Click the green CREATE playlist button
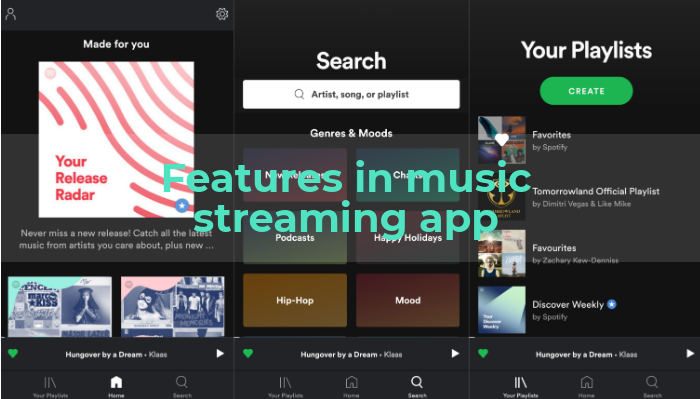The image size is (700, 399). pos(586,91)
